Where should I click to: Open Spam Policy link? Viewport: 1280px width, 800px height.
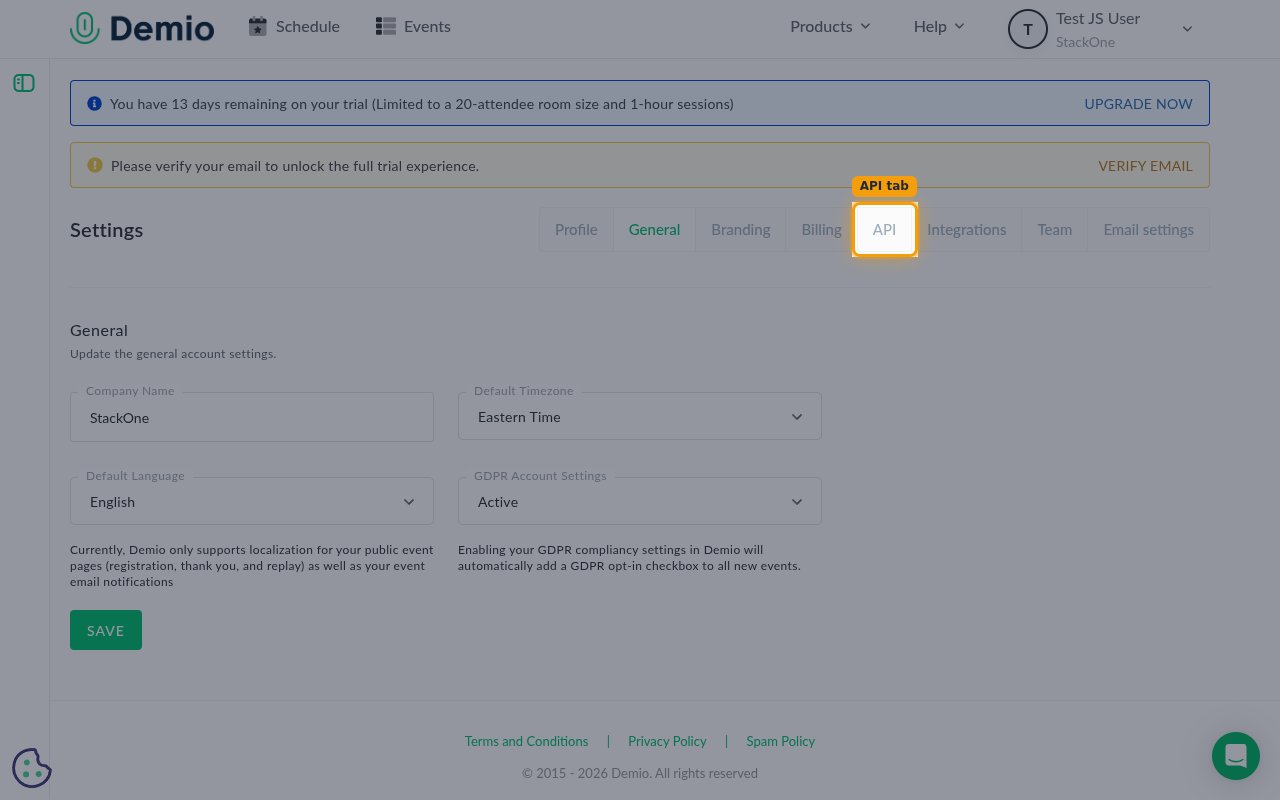pos(780,741)
